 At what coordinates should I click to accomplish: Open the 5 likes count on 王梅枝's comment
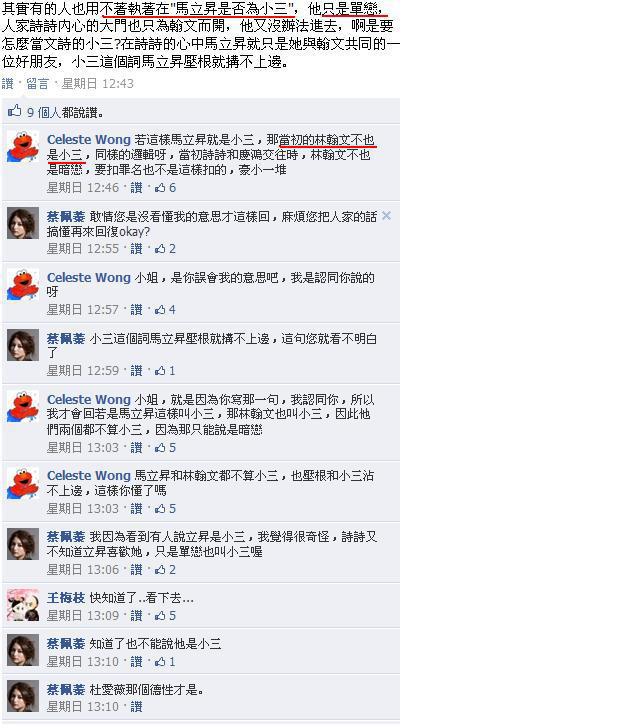[x=166, y=616]
